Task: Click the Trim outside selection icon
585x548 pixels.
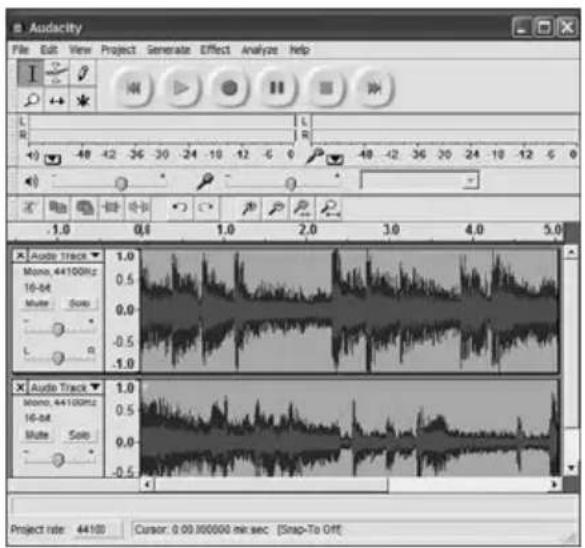Action: tap(111, 208)
